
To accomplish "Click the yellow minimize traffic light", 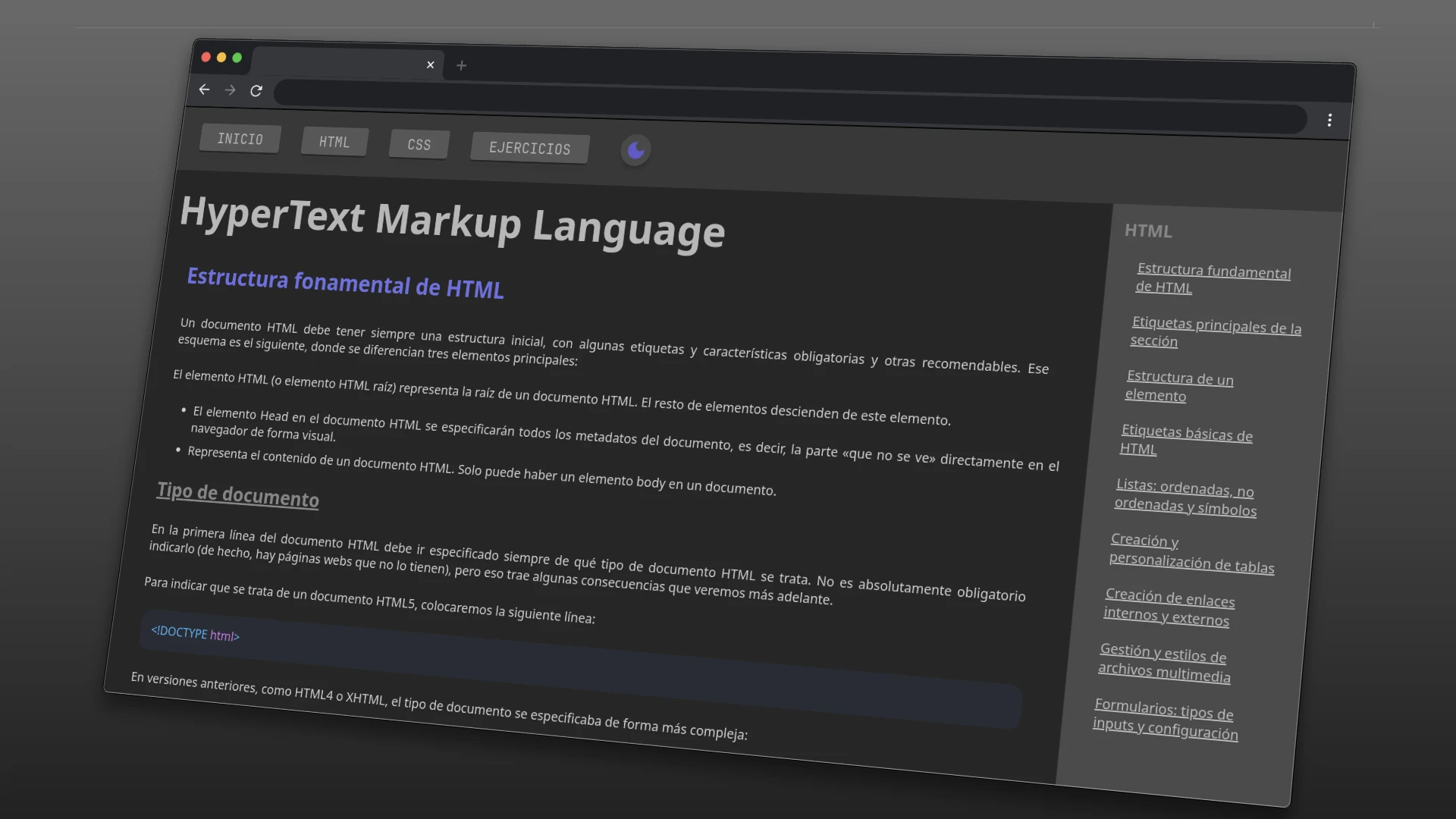I will [x=221, y=58].
